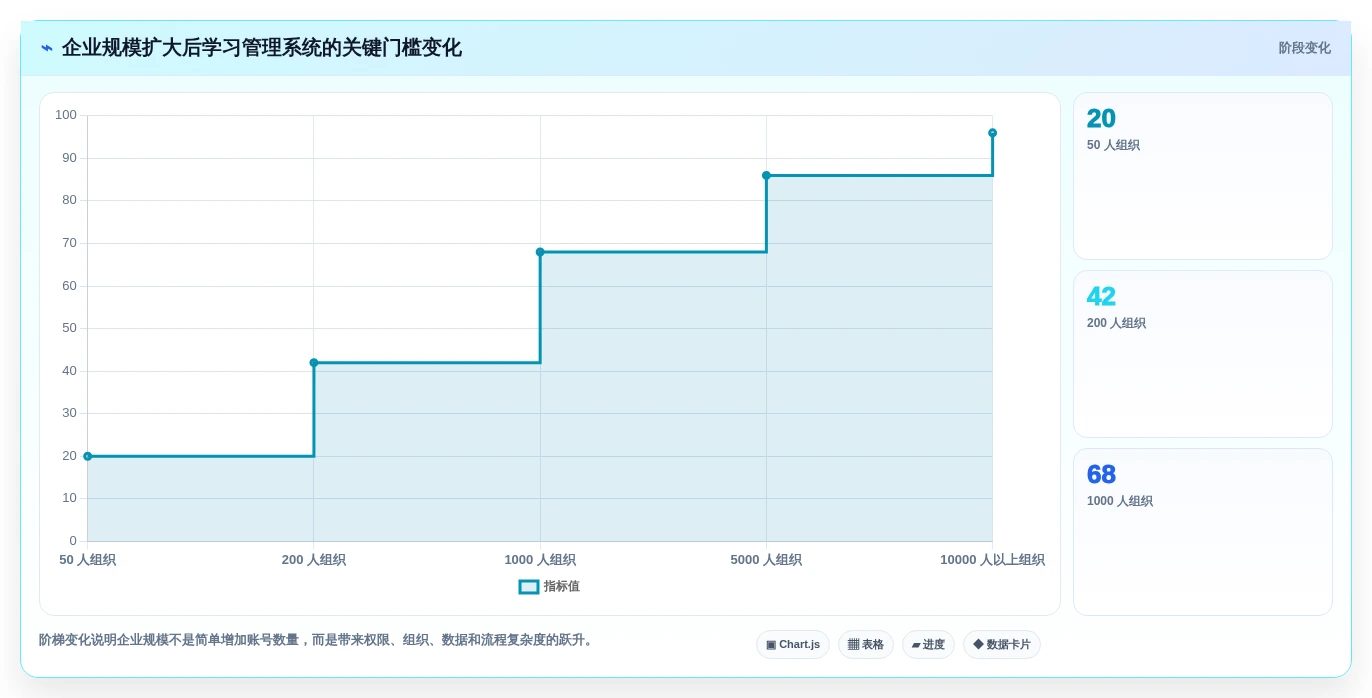
Task: Select the 进度 tag
Action: [928, 645]
